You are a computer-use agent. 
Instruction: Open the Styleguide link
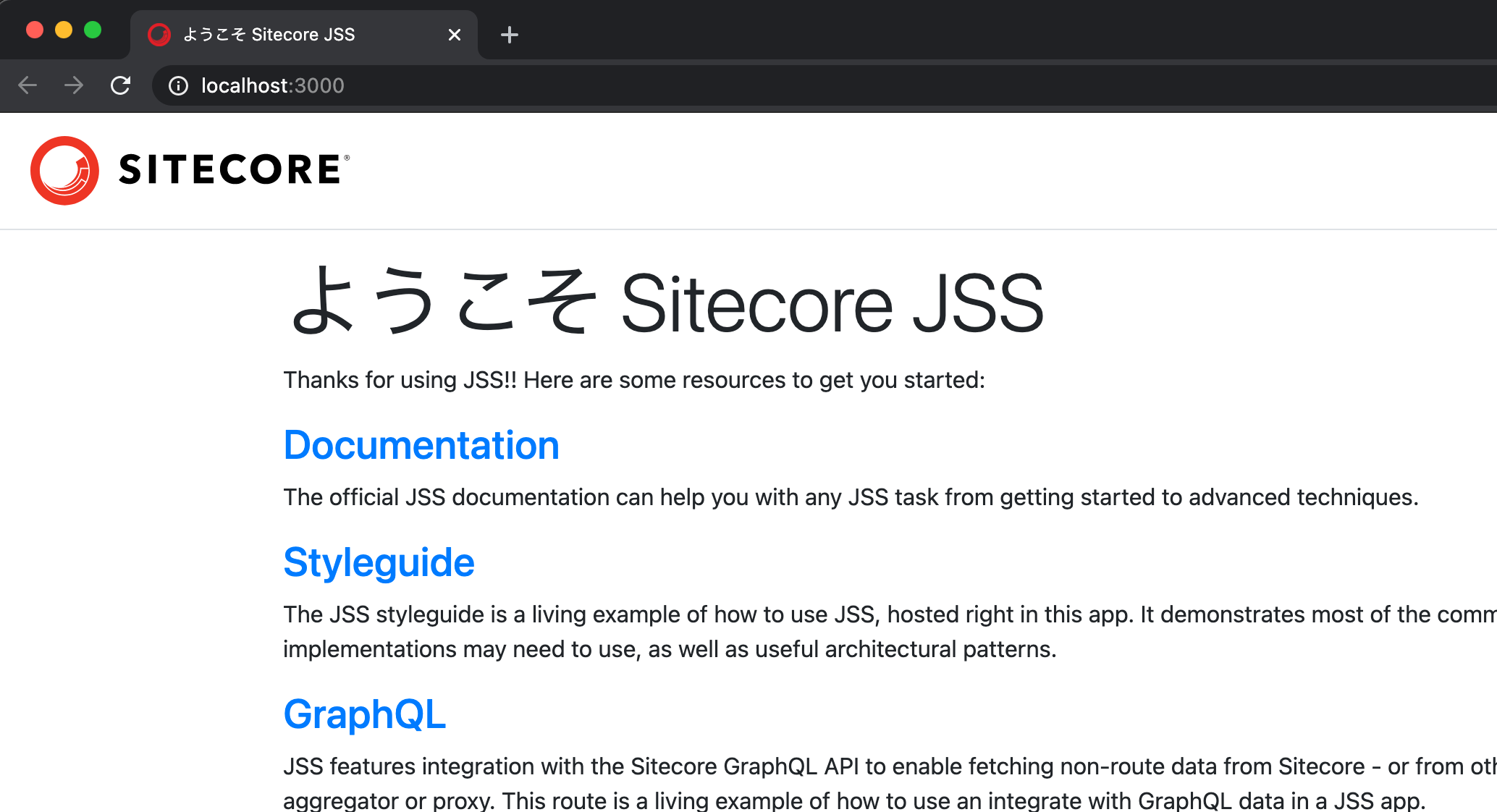[x=379, y=562]
